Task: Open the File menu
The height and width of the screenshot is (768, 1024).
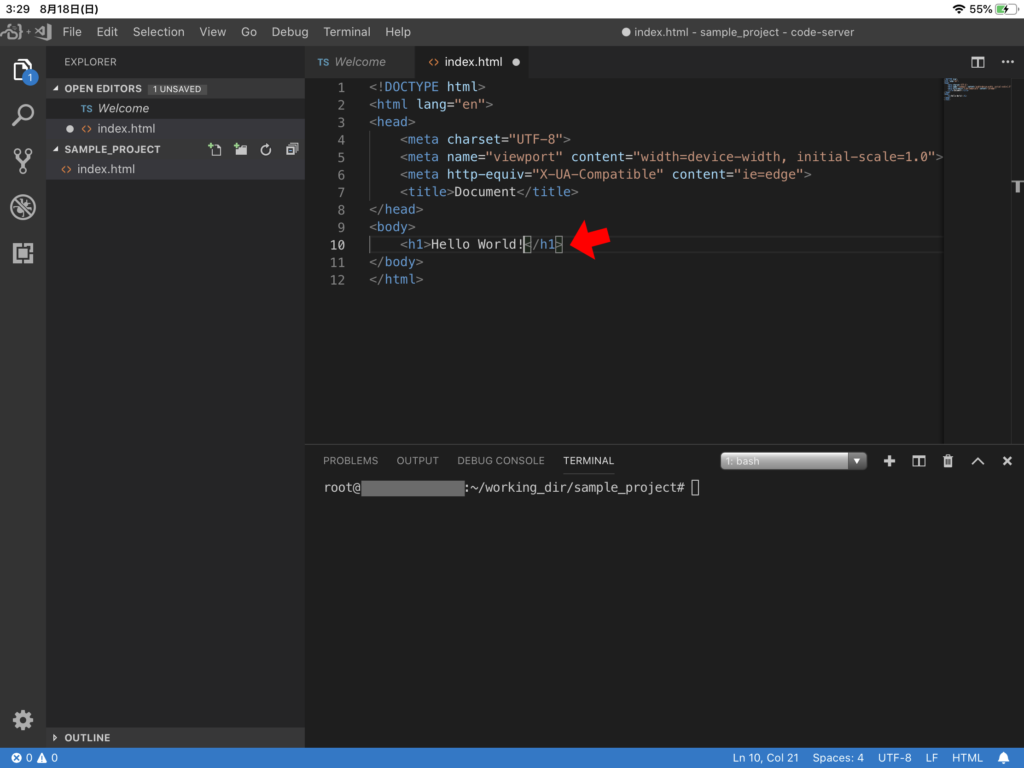Action: tap(72, 32)
